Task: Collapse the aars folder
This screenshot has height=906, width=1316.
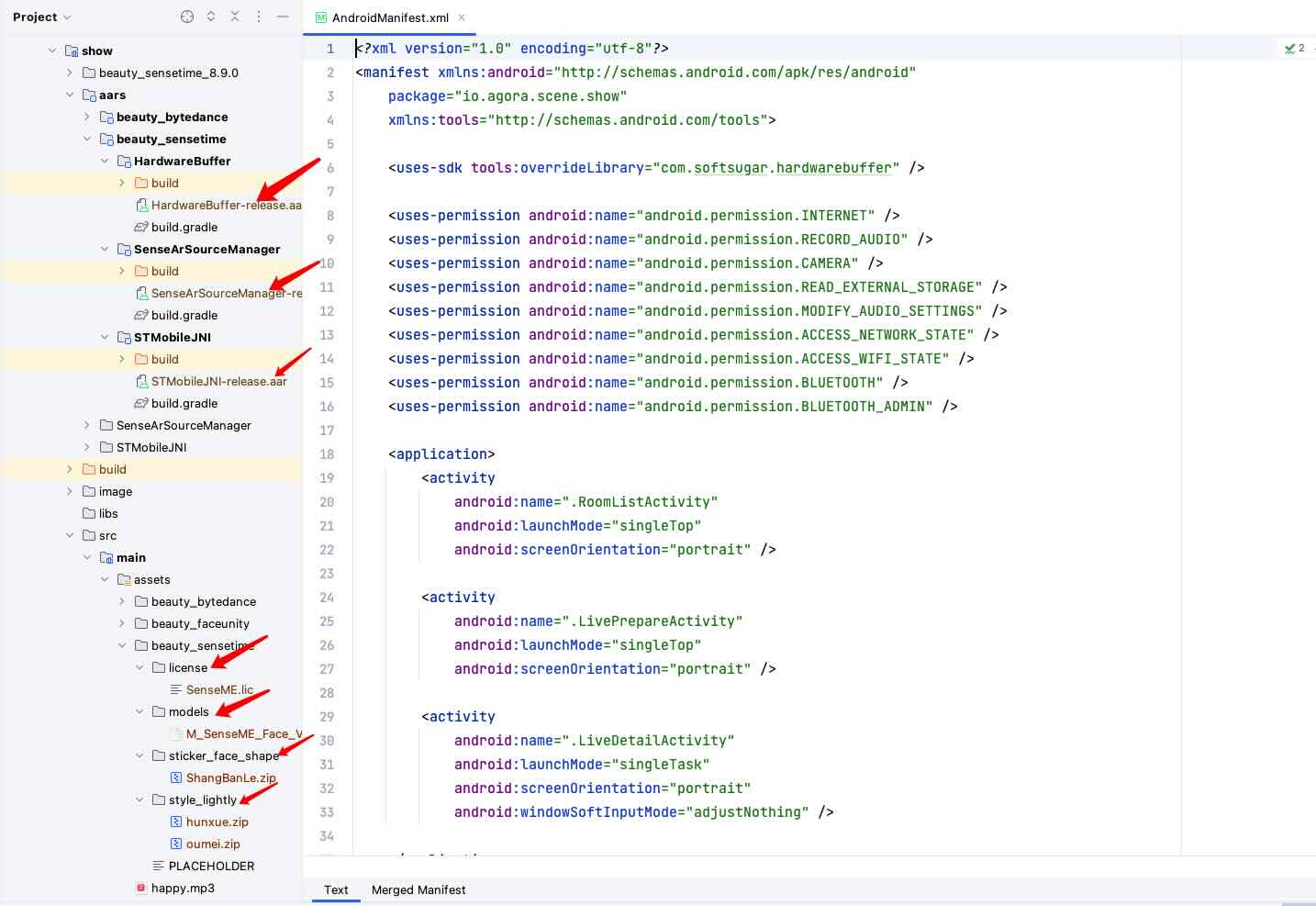Action: 70,95
